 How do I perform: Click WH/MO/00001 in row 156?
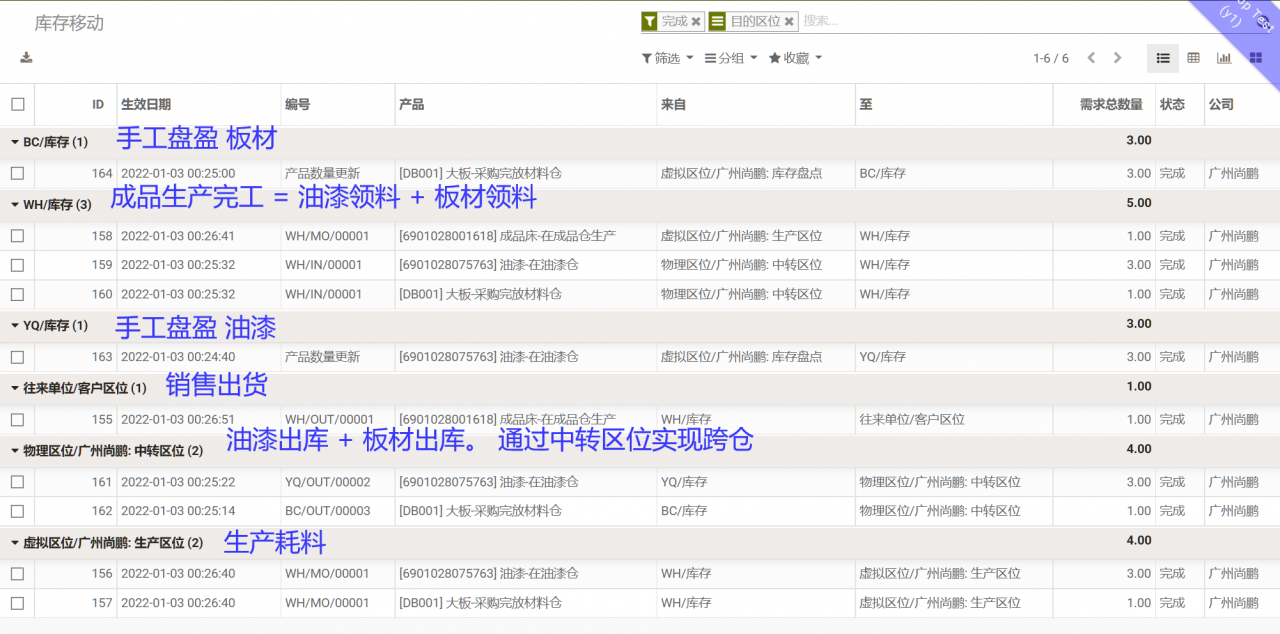tap(327, 574)
